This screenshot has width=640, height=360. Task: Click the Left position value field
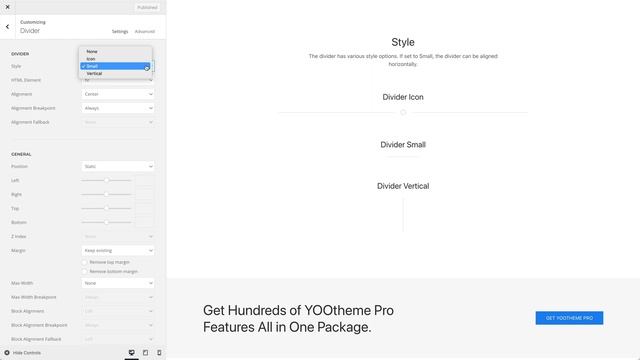click(145, 180)
